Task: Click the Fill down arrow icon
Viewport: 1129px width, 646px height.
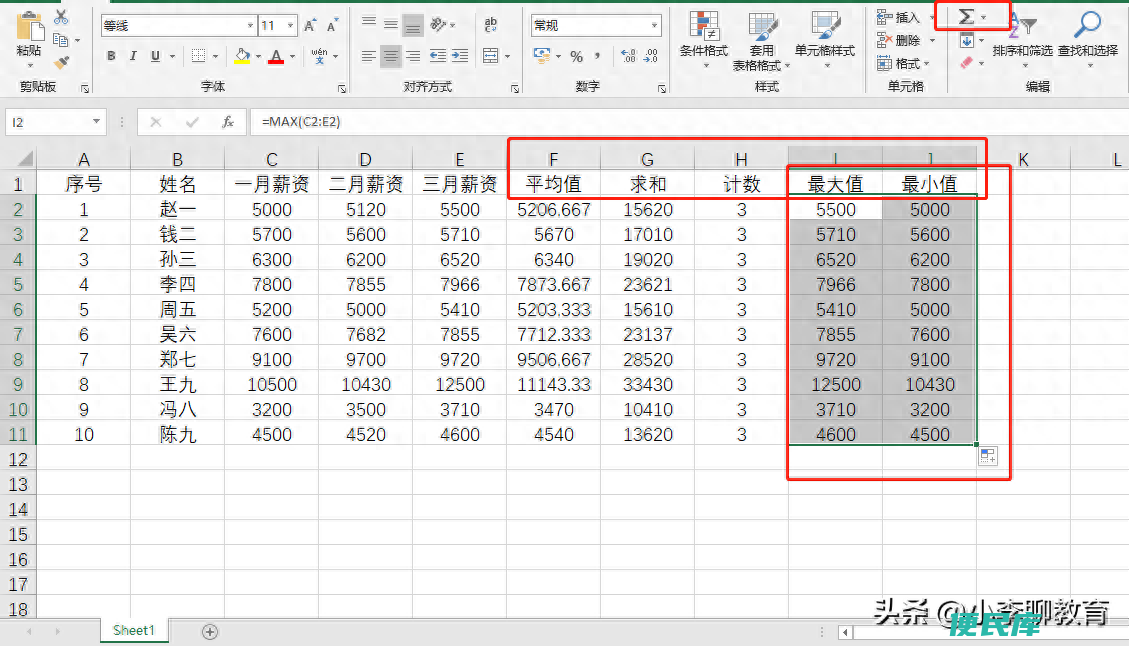Action: point(967,40)
